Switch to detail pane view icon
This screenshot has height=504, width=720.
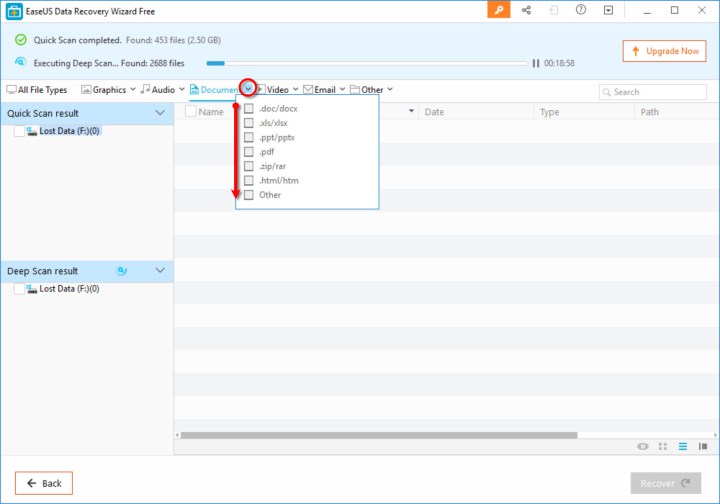705,446
